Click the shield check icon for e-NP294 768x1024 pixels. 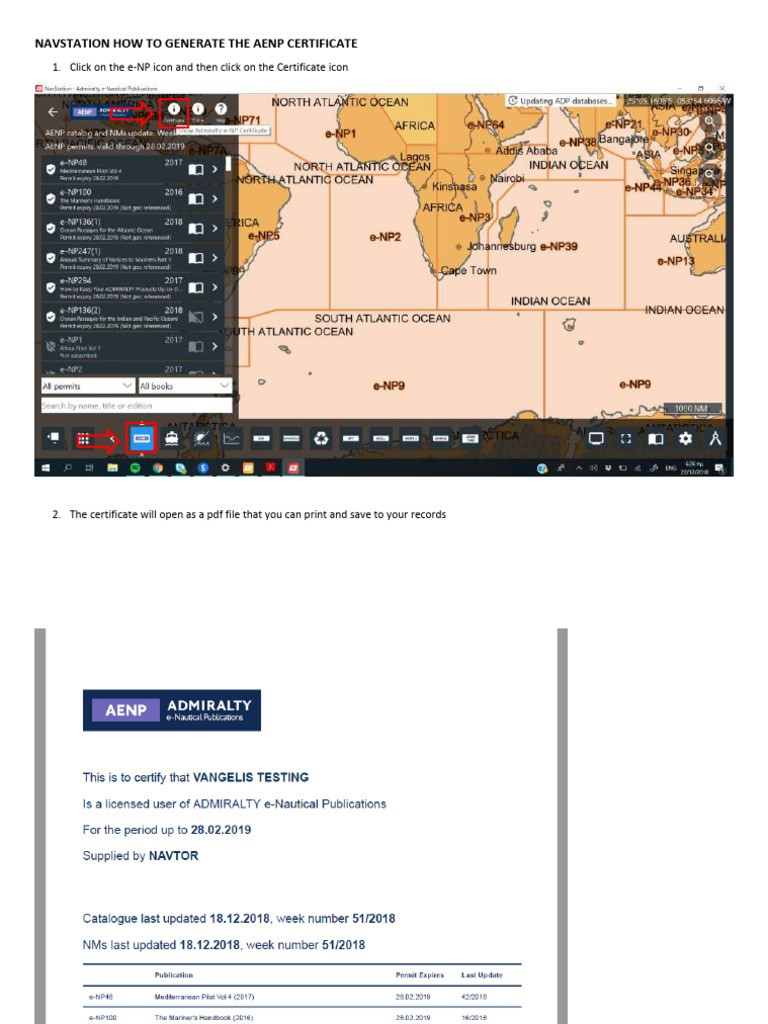50,287
